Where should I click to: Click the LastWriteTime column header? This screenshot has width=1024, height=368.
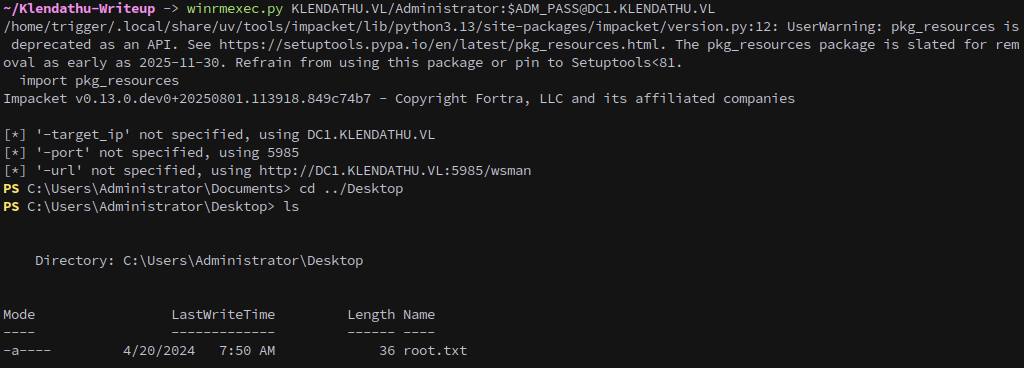223,314
